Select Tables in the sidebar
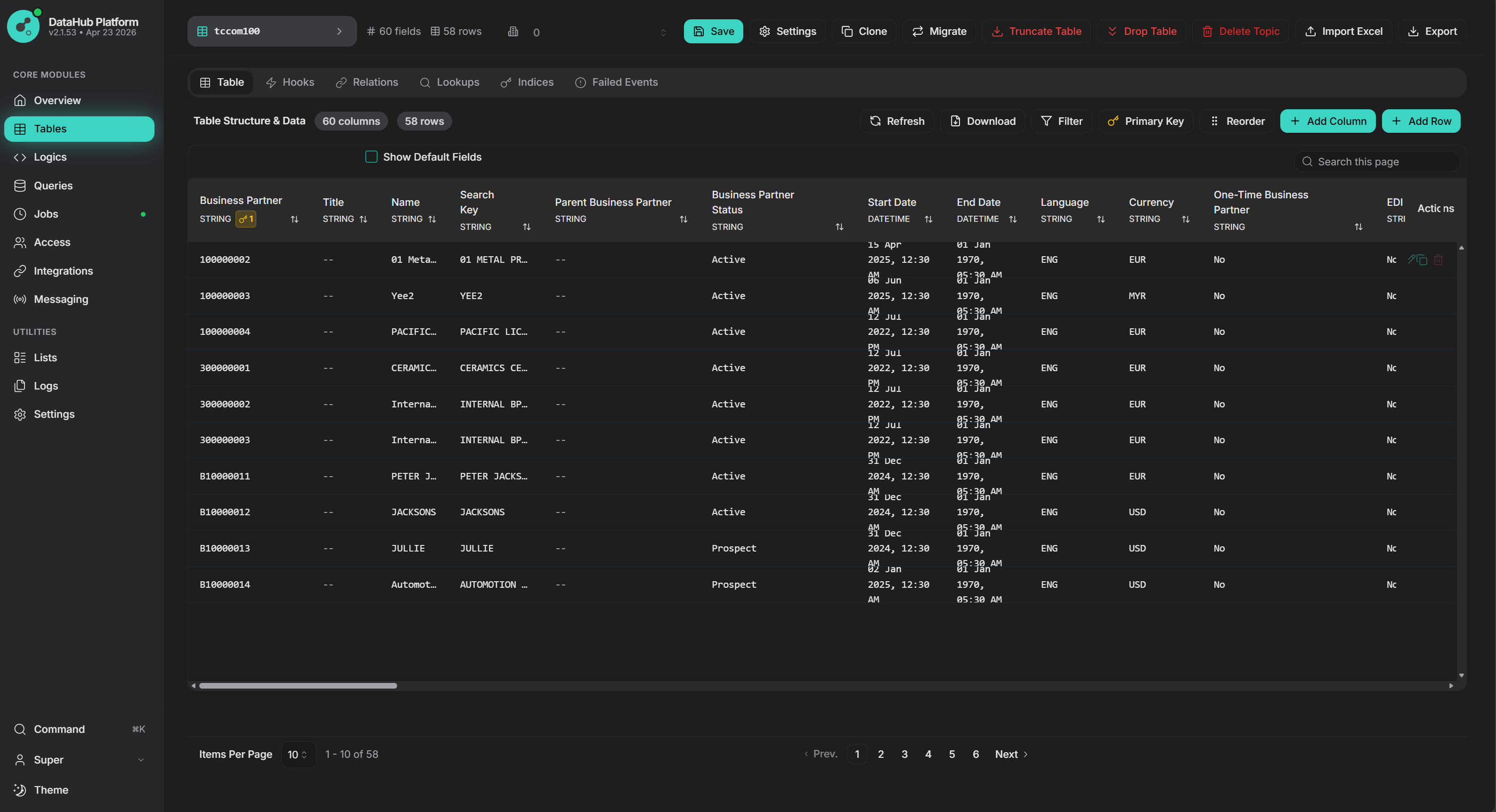Screen dimensions: 1496x812 (79, 129)
